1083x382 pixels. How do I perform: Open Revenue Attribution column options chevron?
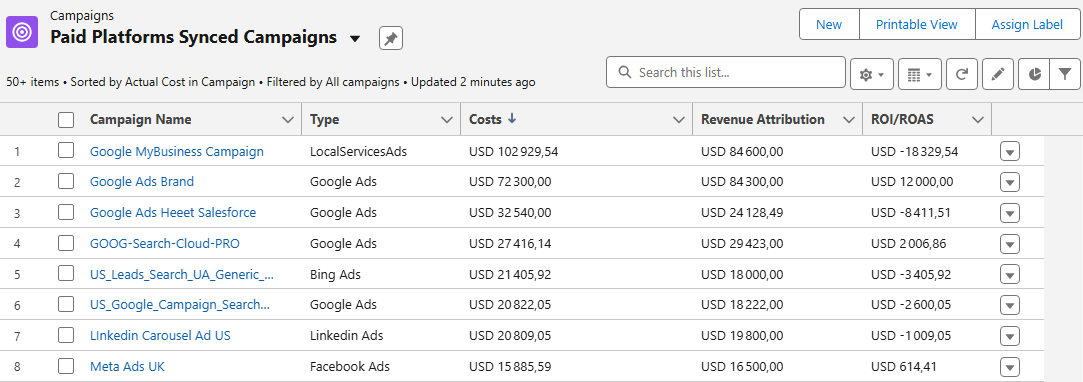coord(848,120)
